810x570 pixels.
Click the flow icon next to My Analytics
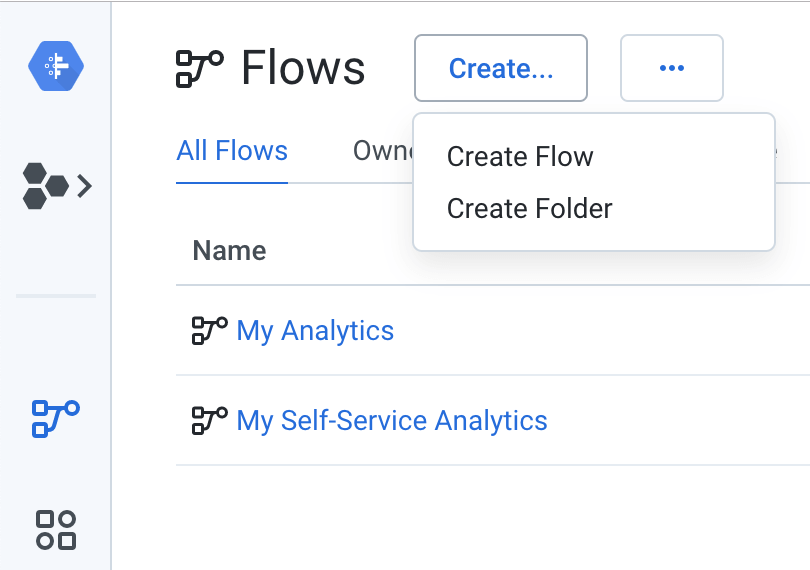click(x=210, y=331)
